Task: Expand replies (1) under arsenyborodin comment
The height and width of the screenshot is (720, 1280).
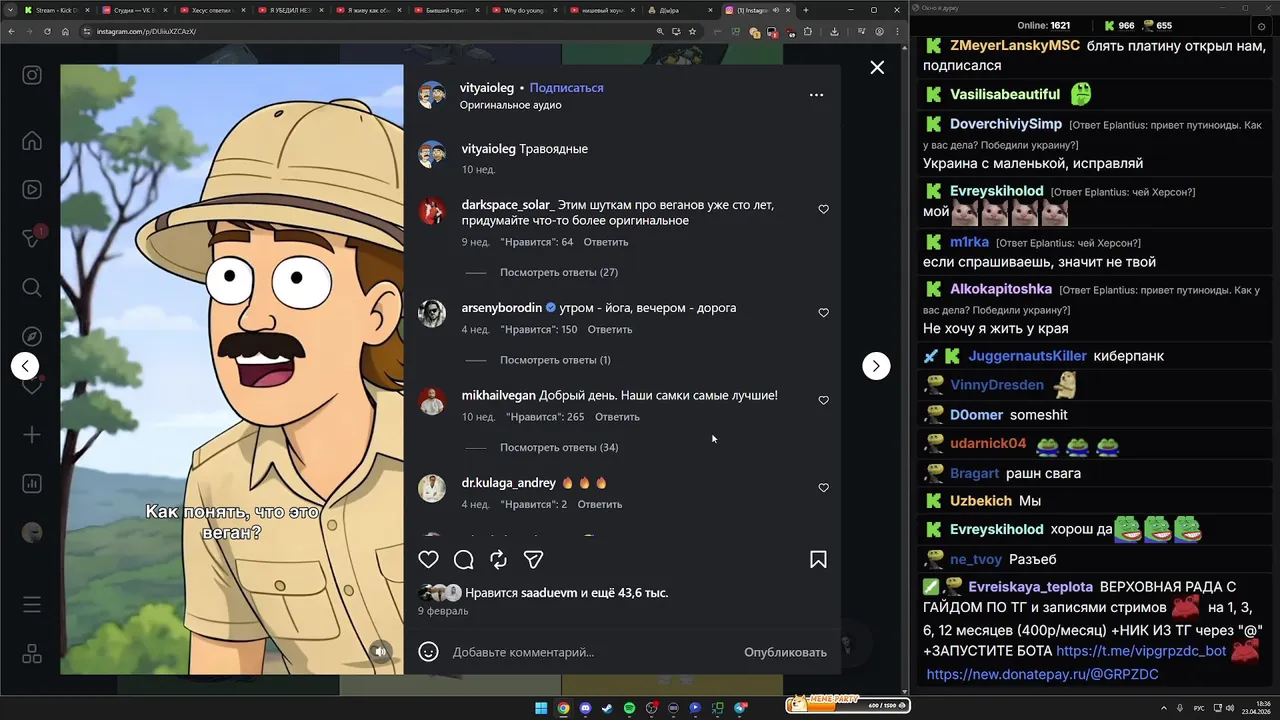Action: click(555, 360)
